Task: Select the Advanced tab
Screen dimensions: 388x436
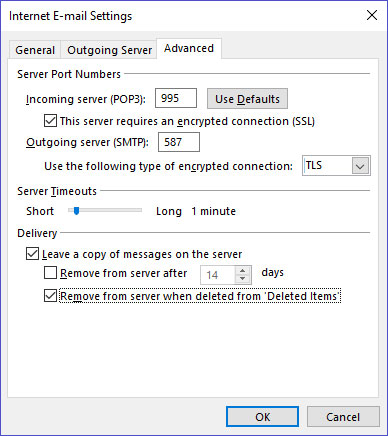Action: point(189,48)
